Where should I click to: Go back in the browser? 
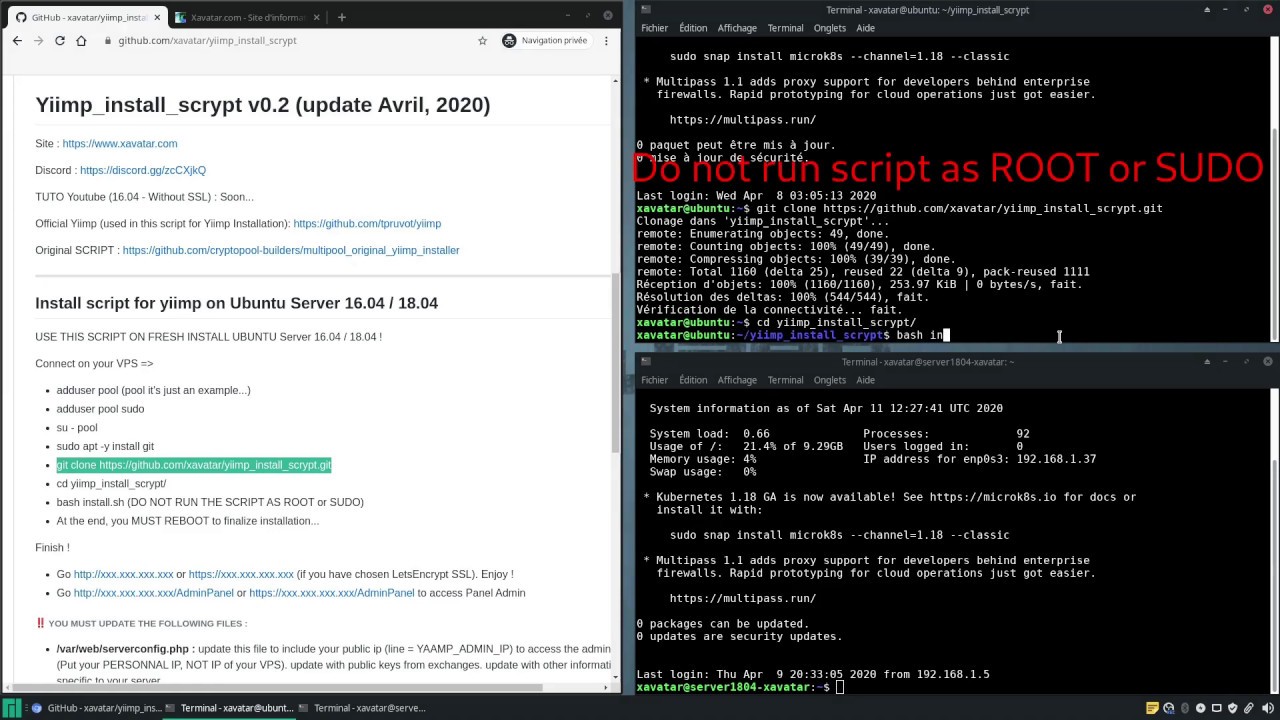coord(17,41)
